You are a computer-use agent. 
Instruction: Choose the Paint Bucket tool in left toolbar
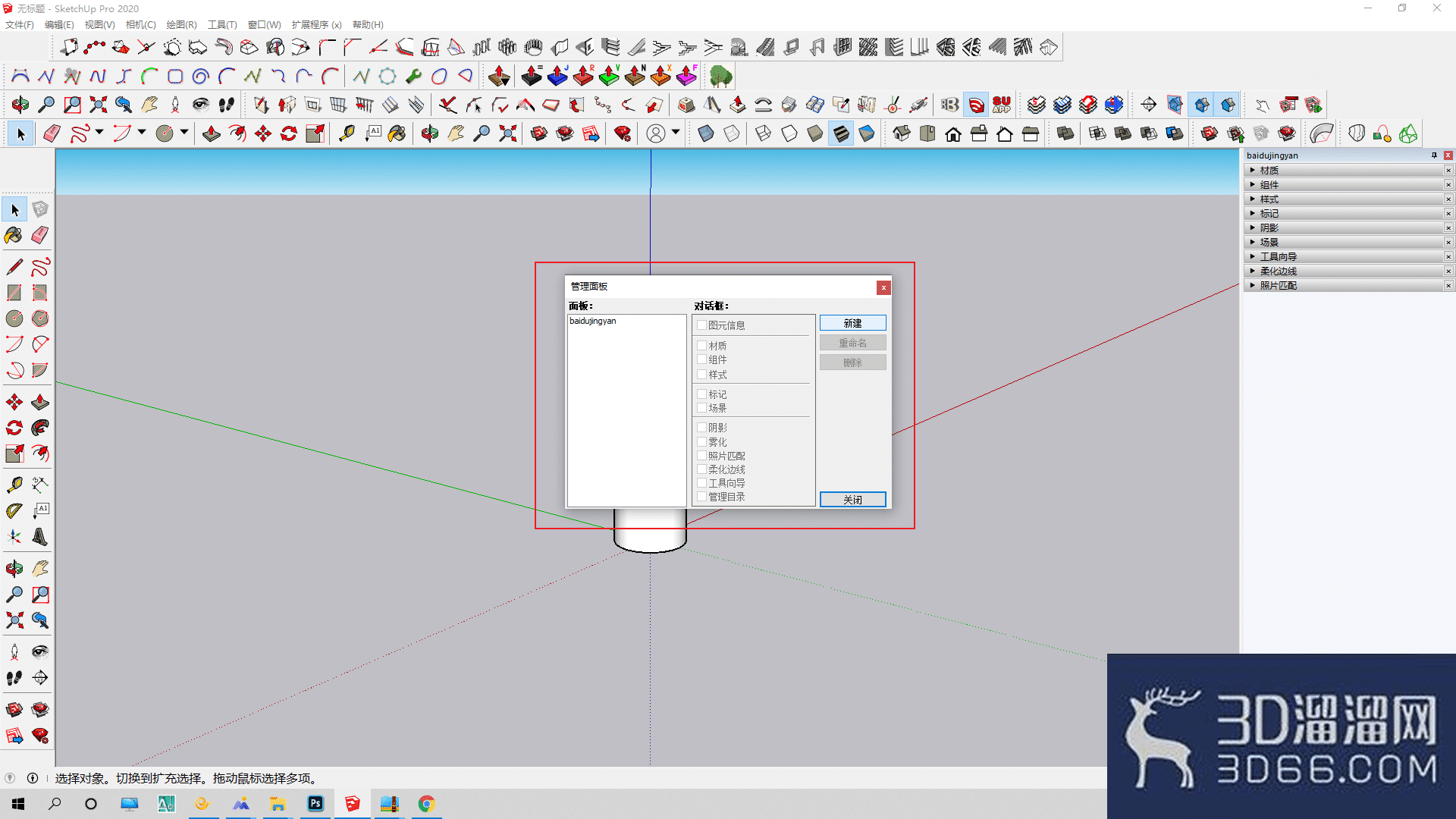click(x=14, y=235)
